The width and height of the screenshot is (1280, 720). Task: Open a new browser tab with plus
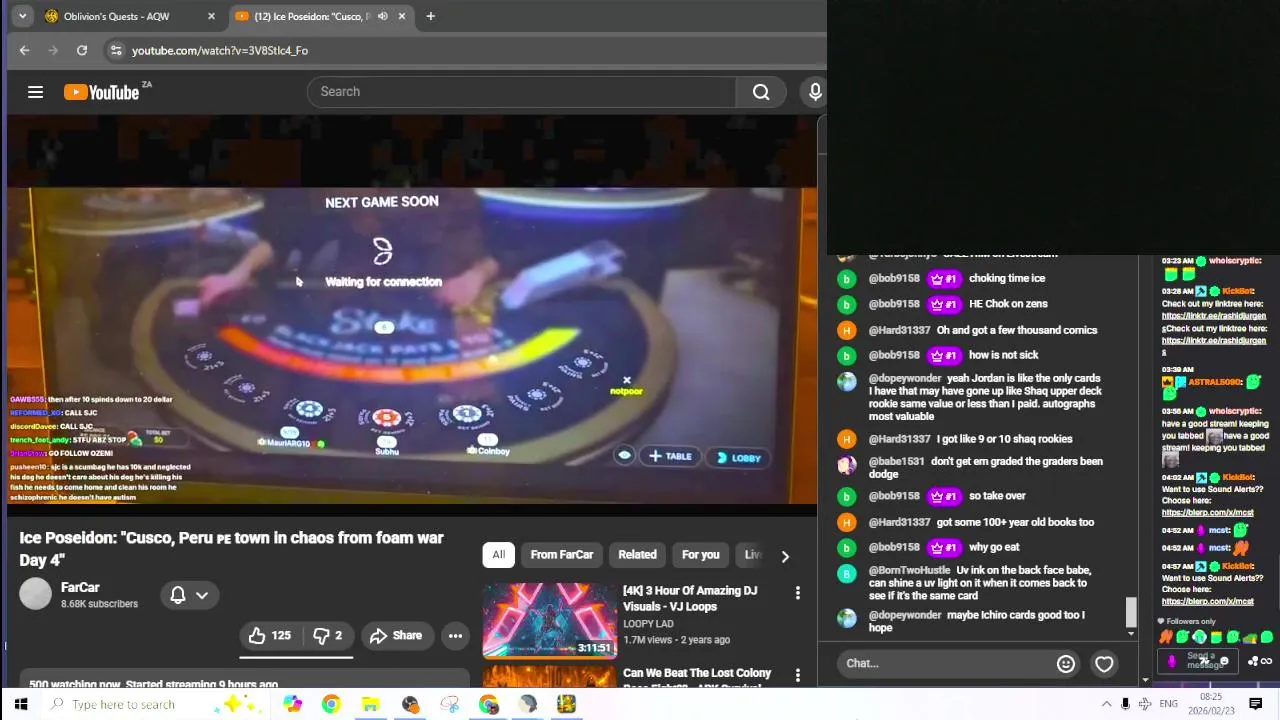430,16
